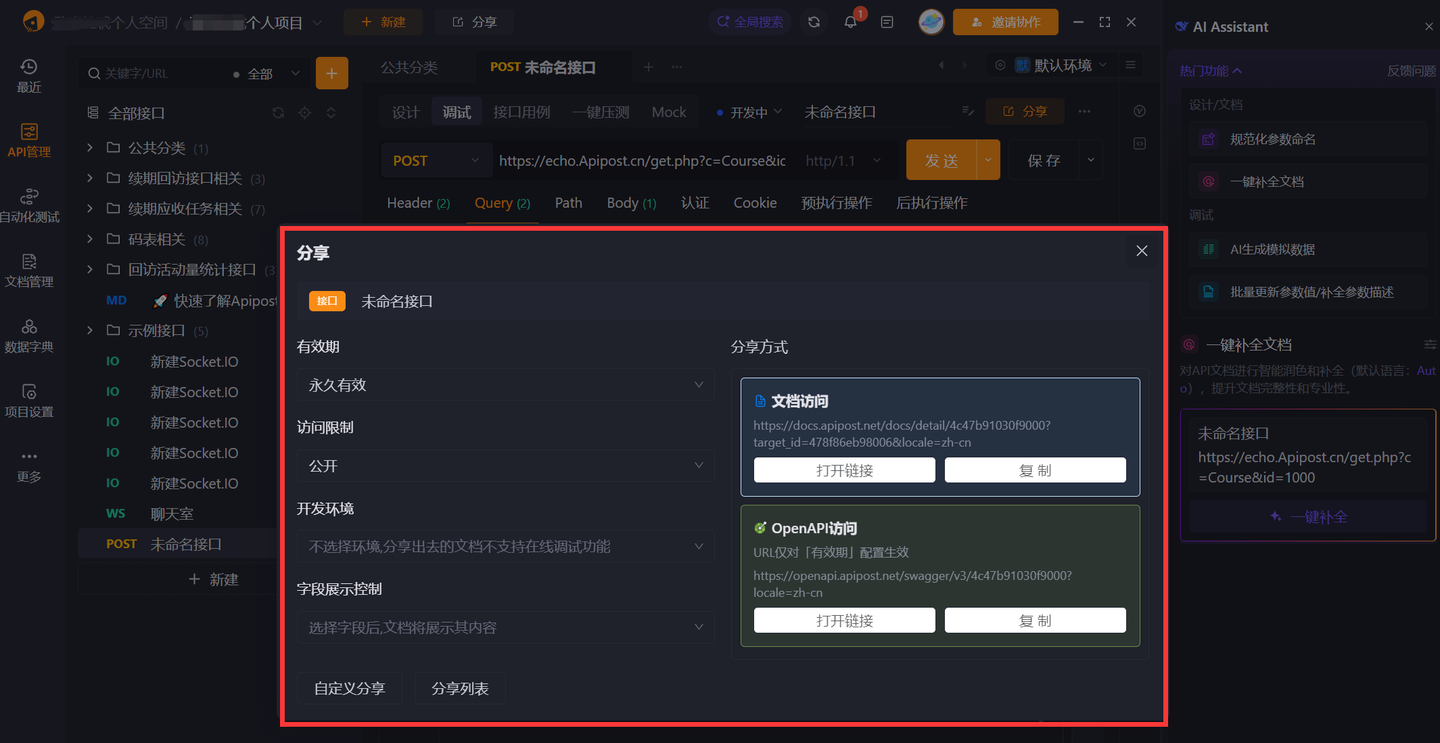Image resolution: width=1440 pixels, height=743 pixels.
Task: Click 打开链接 under OpenAPI访问
Action: coord(844,620)
